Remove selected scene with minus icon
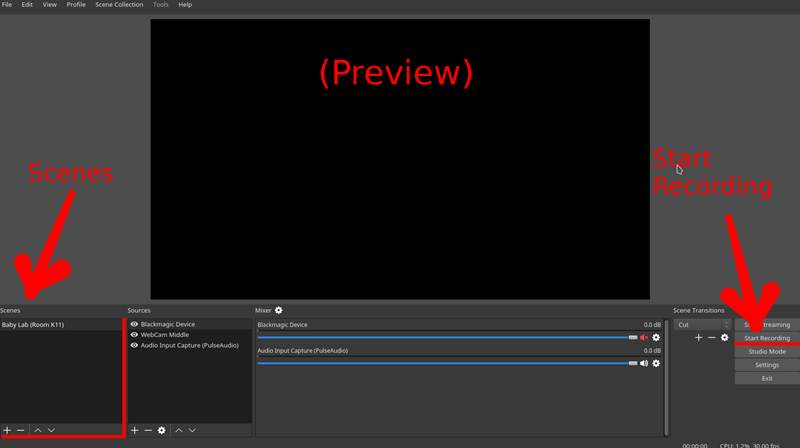800x448 pixels. (x=21, y=430)
